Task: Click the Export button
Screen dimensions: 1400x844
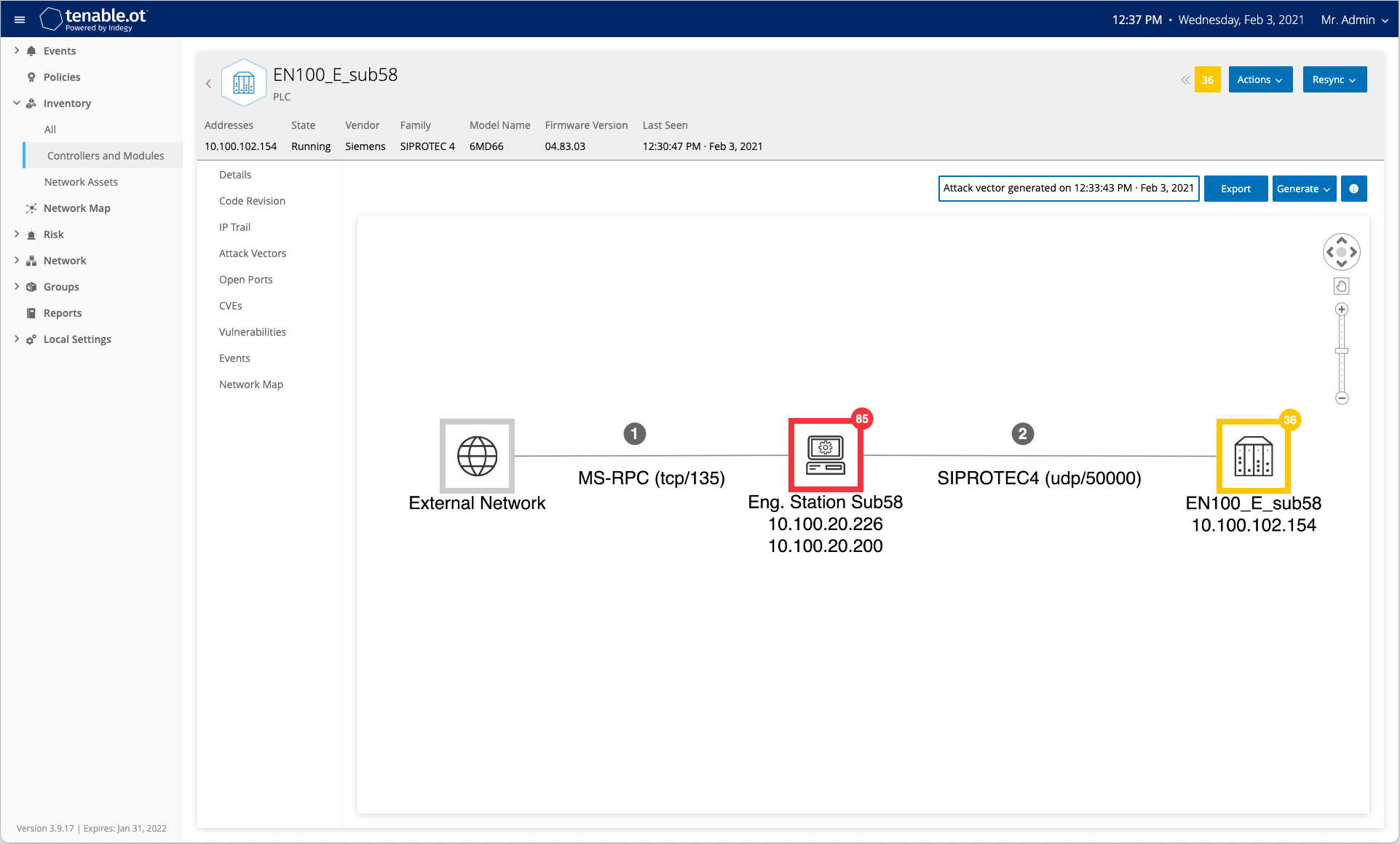Action: coord(1234,188)
